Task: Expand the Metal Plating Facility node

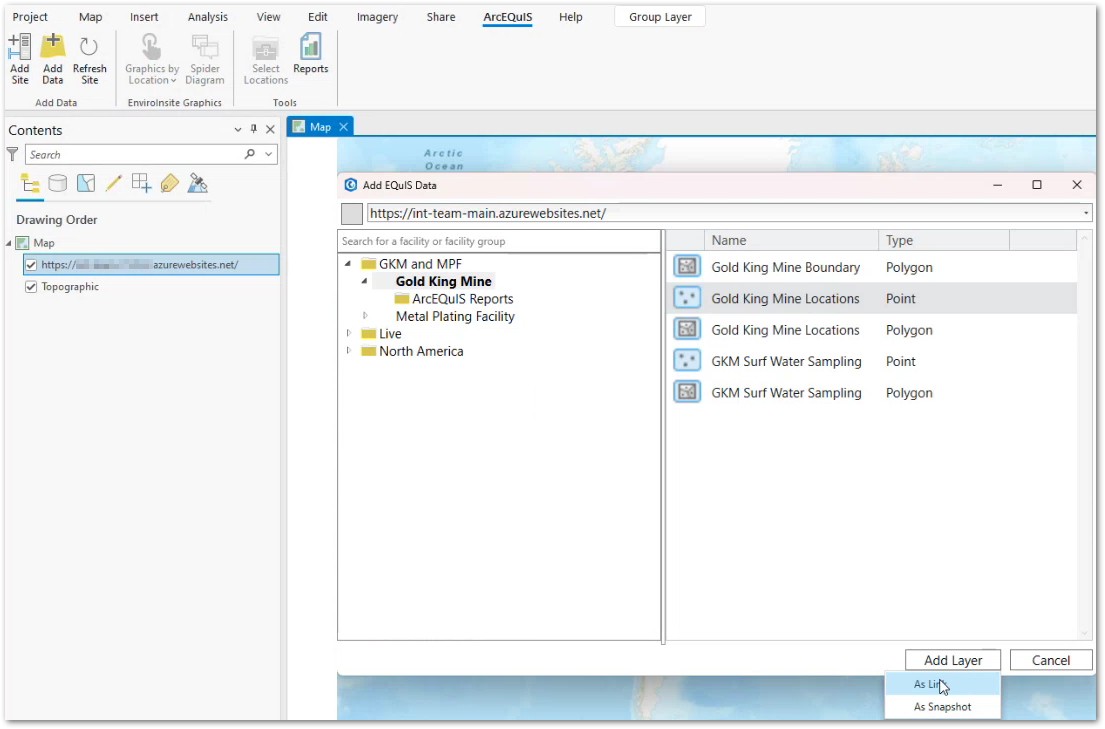Action: (x=364, y=316)
